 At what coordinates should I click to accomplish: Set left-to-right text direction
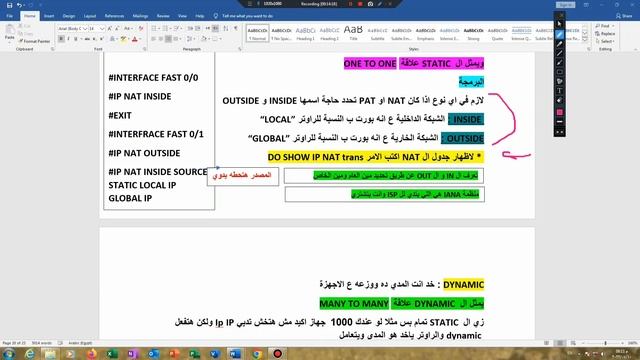tap(208, 29)
